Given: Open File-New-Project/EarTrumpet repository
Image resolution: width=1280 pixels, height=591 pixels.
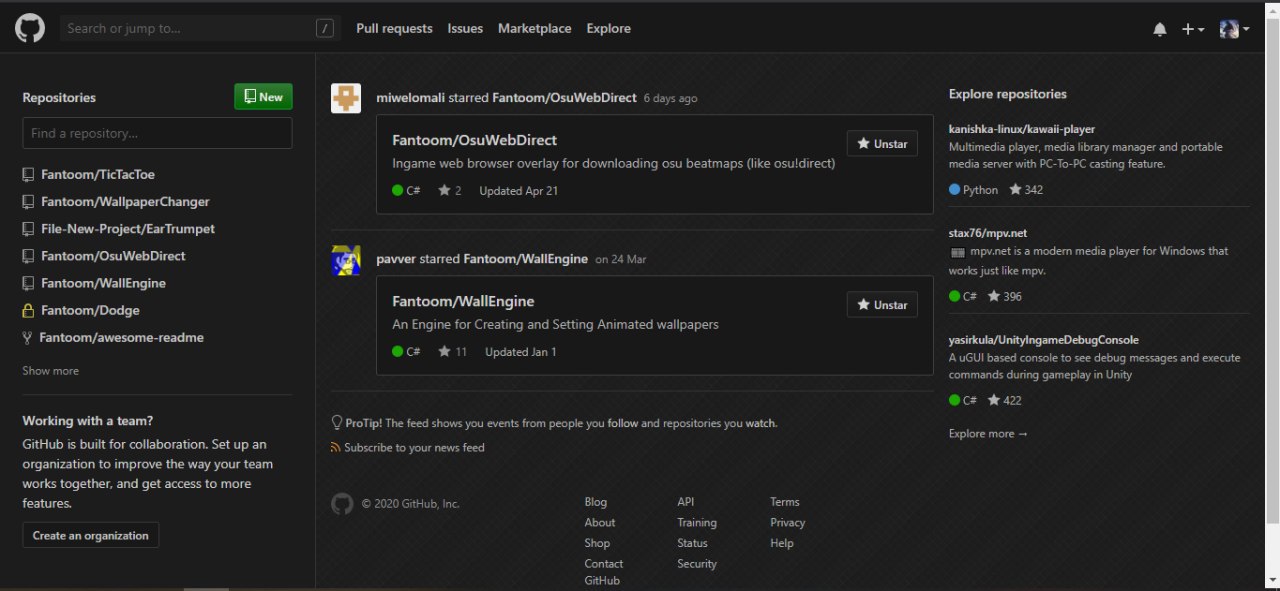Looking at the screenshot, I should [128, 228].
